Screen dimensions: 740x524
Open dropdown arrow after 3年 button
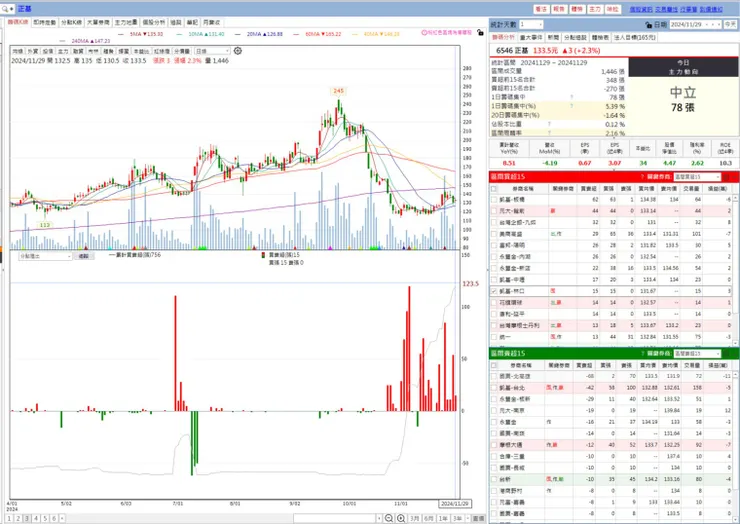click(467, 518)
